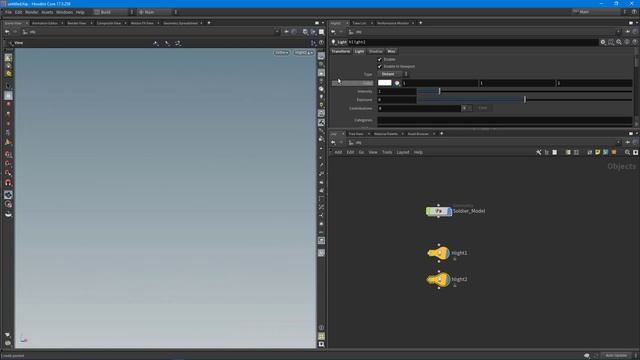Switch to the Geometry Spreadsheet tab
The height and width of the screenshot is (360, 640).
[180, 23]
